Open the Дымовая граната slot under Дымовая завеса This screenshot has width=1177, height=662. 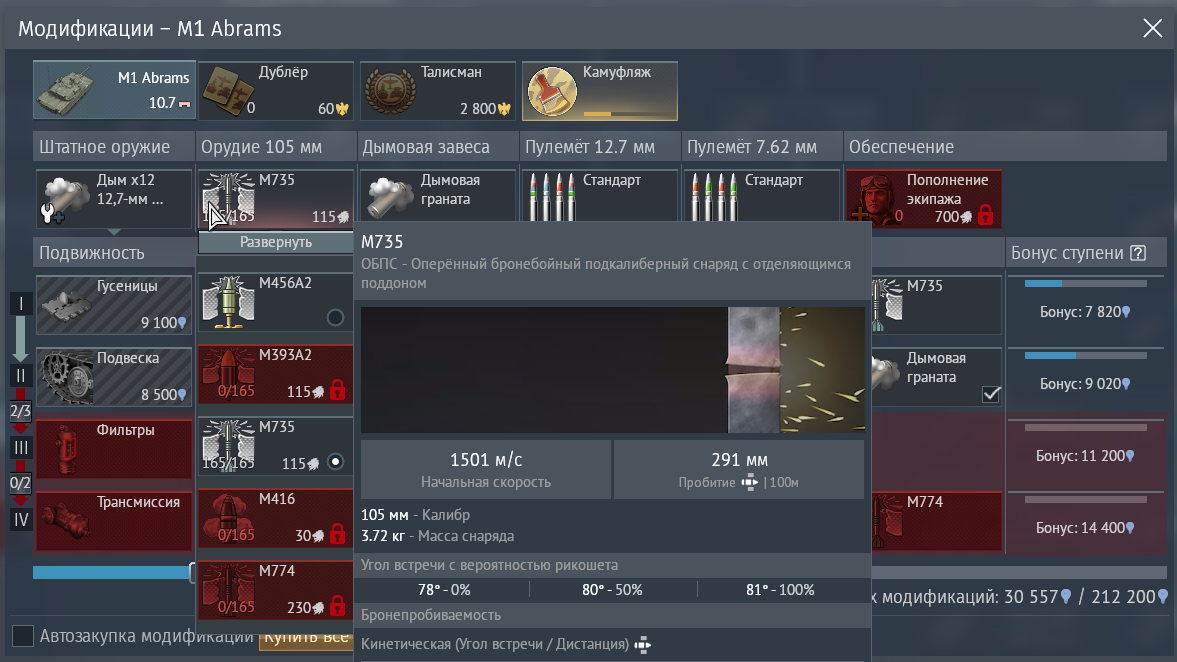point(438,195)
